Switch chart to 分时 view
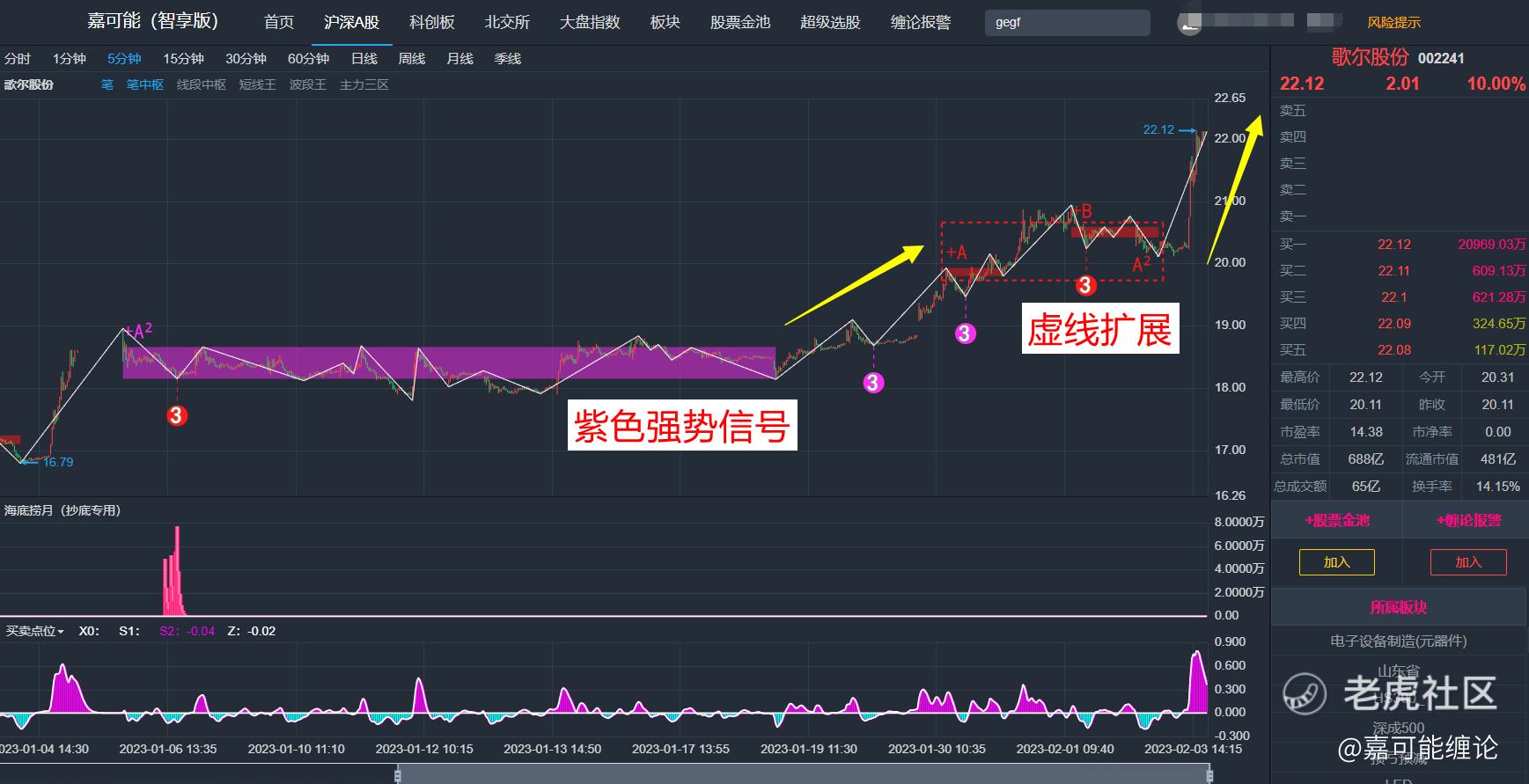The image size is (1529, 784). coord(18,59)
